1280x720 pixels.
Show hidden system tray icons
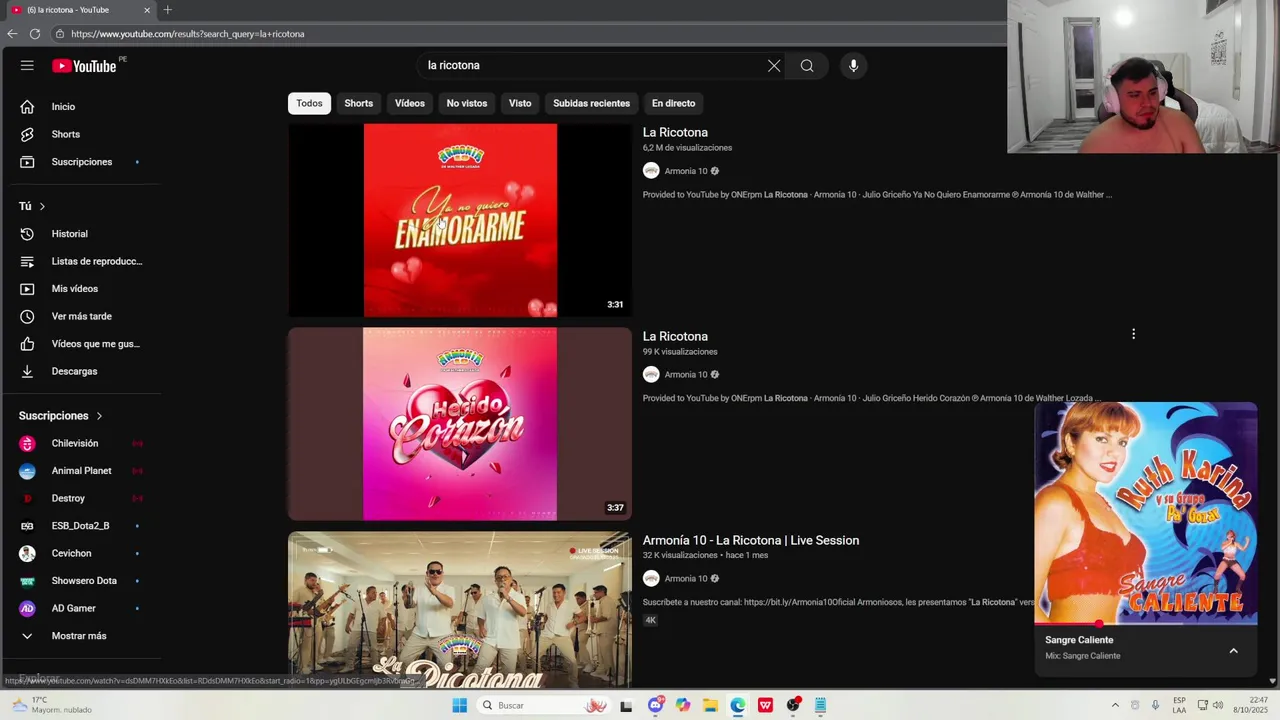click(1115, 705)
